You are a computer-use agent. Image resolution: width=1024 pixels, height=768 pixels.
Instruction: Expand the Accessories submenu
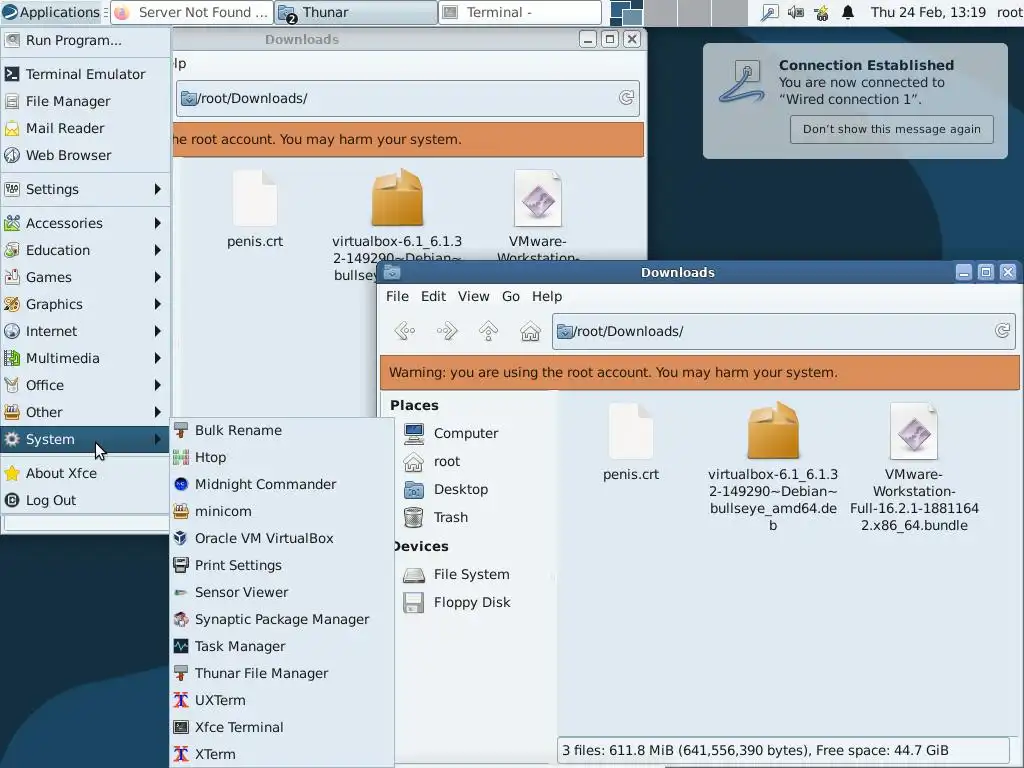(x=86, y=223)
